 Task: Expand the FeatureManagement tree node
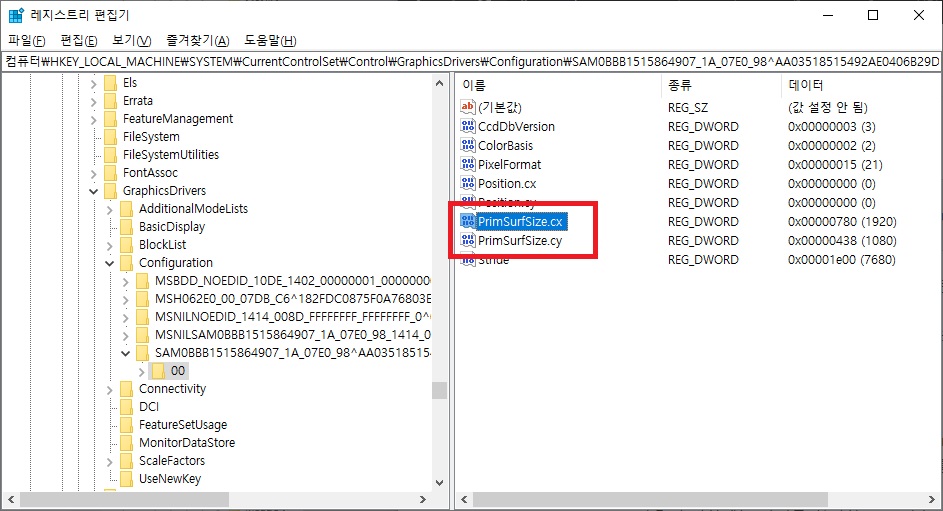[x=93, y=119]
